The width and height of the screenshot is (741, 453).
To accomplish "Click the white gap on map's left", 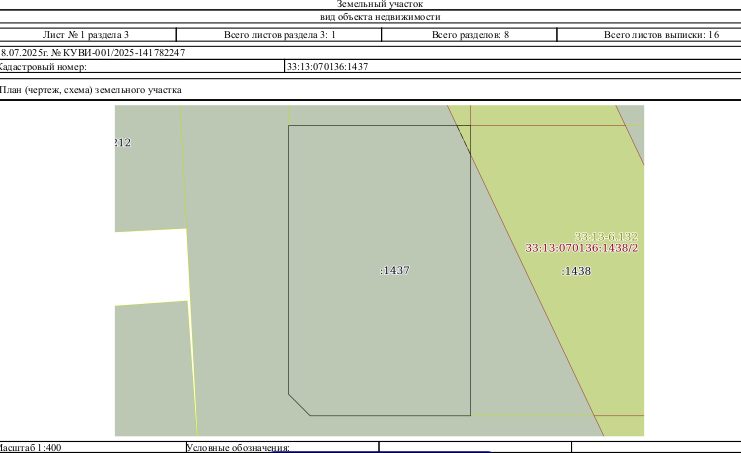I will pos(151,267).
